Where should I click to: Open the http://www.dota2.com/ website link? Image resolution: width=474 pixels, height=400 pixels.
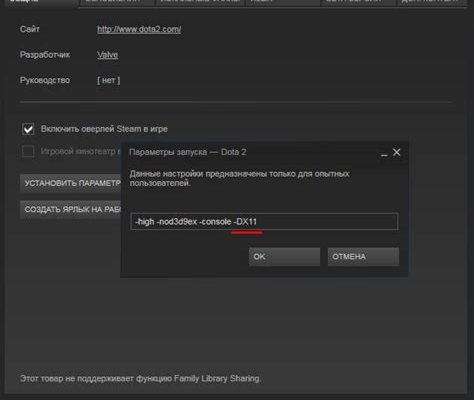pyautogui.click(x=139, y=29)
